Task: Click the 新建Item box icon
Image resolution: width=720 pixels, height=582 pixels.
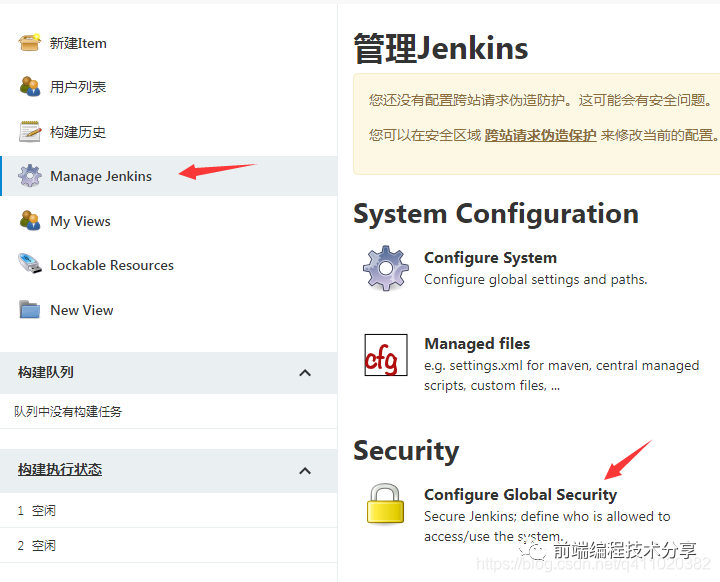Action: (x=30, y=43)
